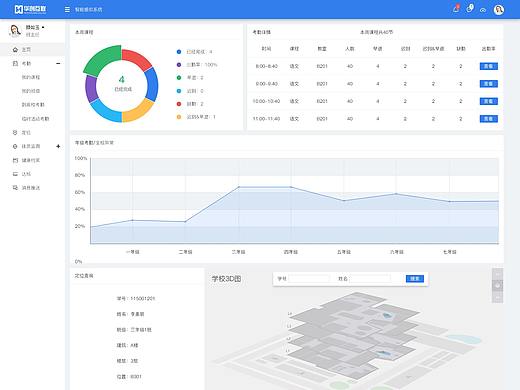This screenshot has width=520, height=390.
Task: Click the visitor monitor sidebar icon
Action: 15,174
